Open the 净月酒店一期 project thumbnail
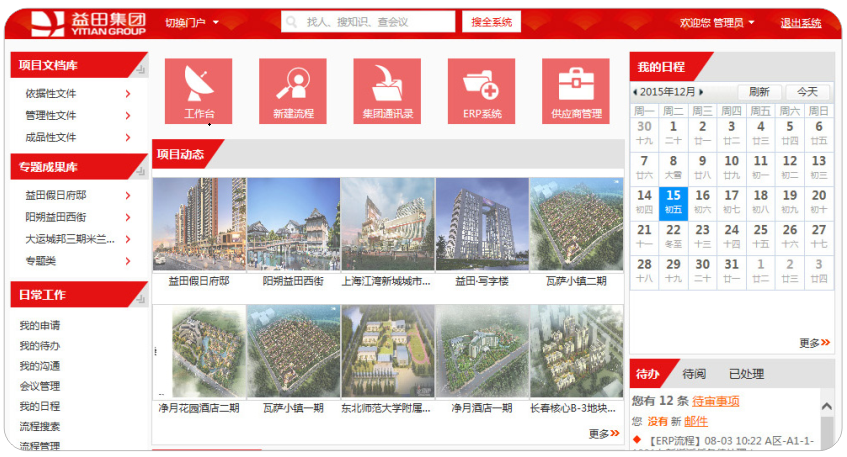Screen dimensions: 847x457 [x=482, y=351]
